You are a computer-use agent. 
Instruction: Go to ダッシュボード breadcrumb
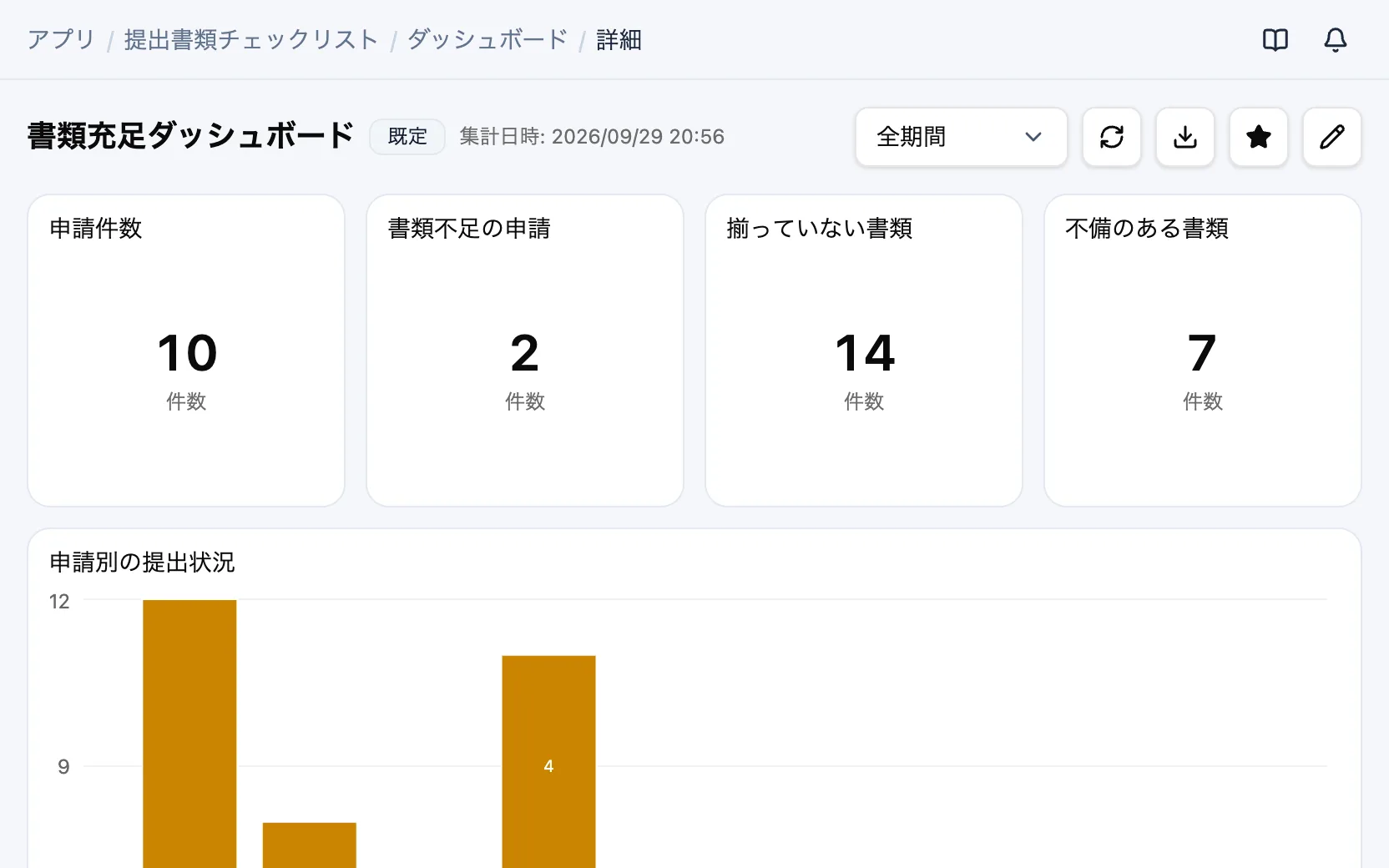tap(487, 39)
